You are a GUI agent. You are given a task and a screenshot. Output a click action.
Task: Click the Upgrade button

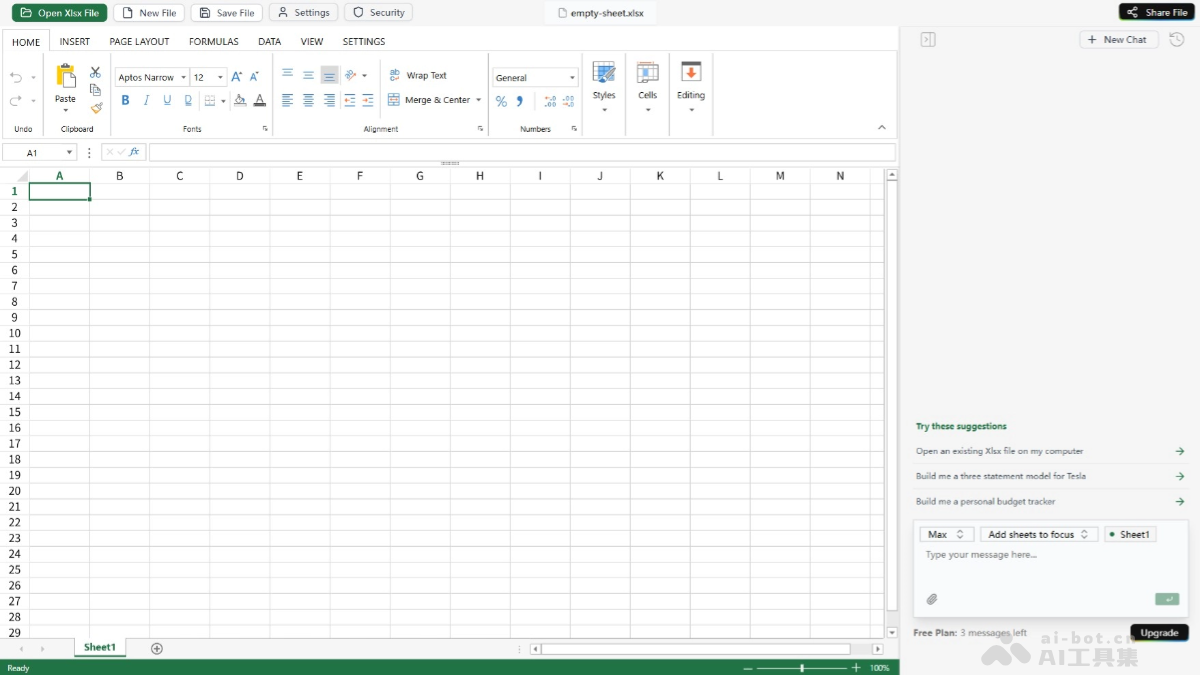point(1159,633)
